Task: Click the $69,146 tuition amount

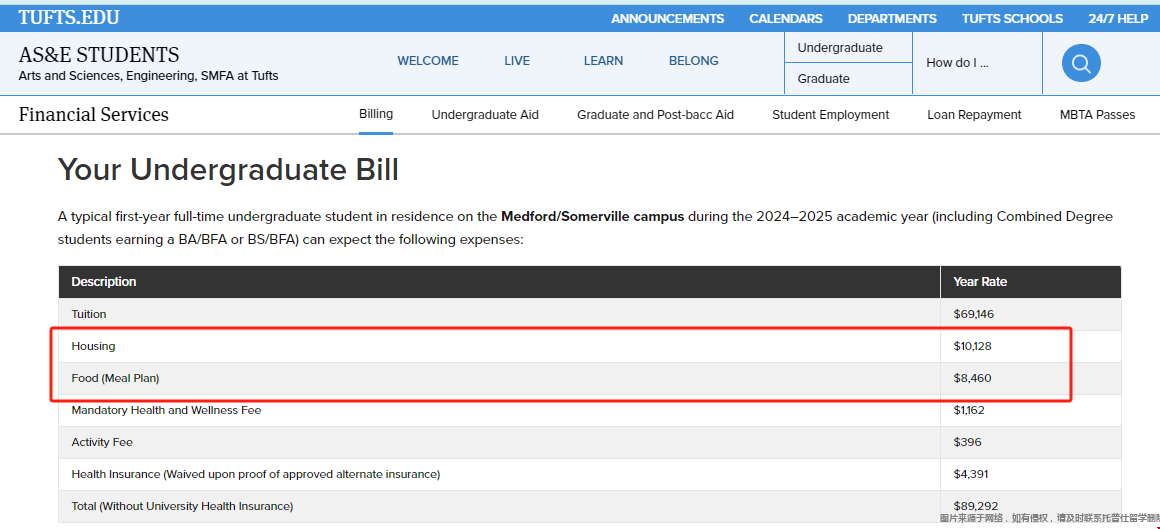Action: (974, 314)
